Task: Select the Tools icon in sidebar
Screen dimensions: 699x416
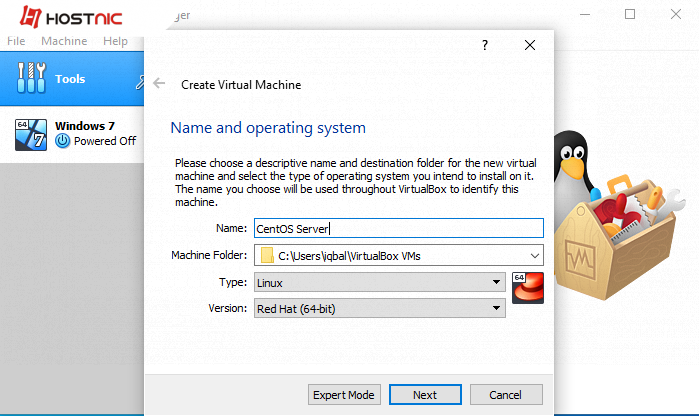Action: [31, 78]
